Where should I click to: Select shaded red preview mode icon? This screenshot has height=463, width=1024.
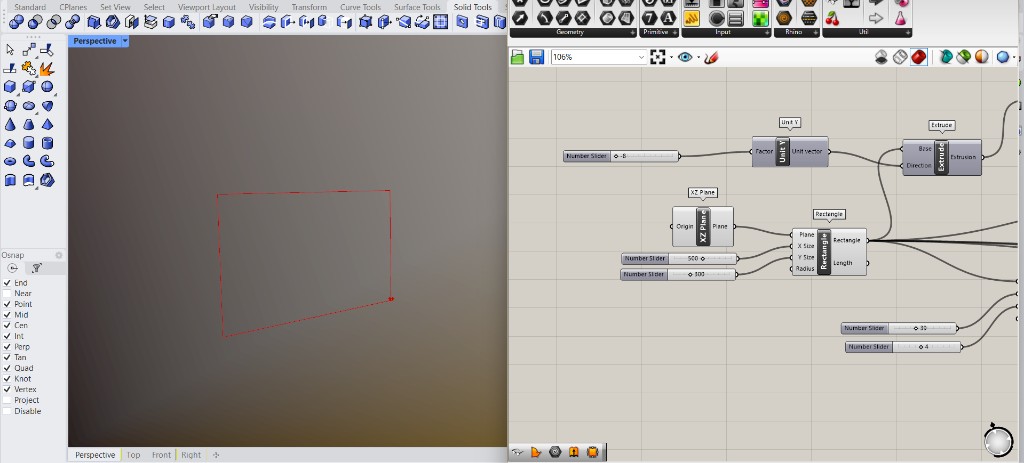919,57
